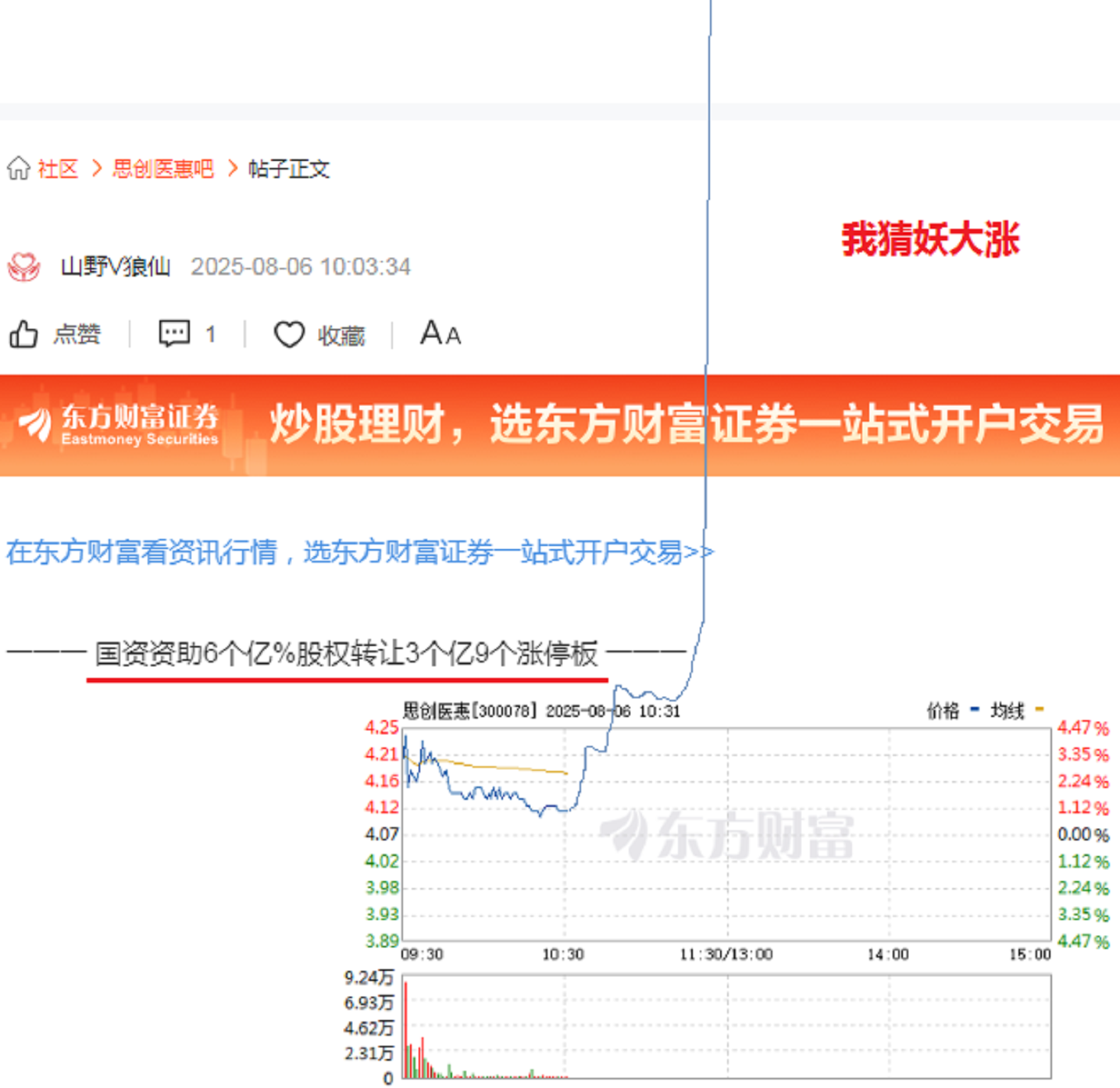
Task: Click the comment count 1
Action: tap(210, 334)
